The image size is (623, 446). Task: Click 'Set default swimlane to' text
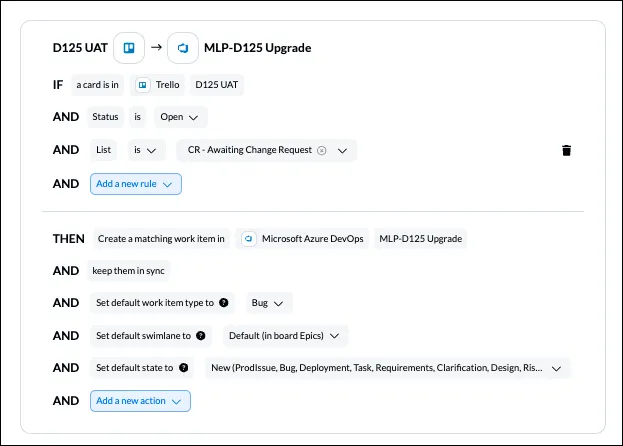click(x=143, y=336)
